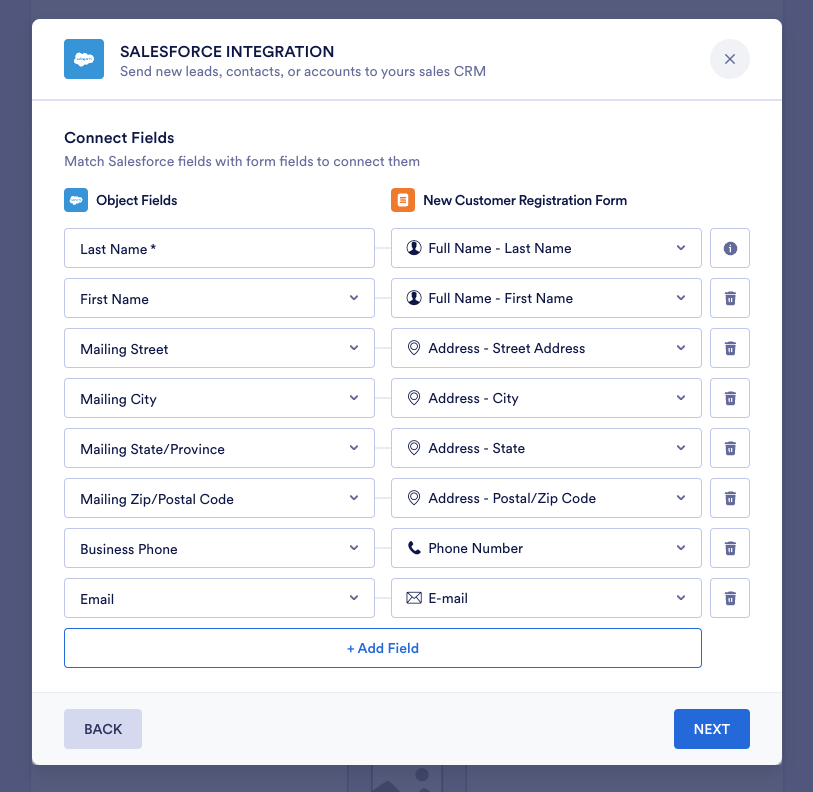The width and height of the screenshot is (813, 792).
Task: Open the Business Phone object dropdown
Action: 219,548
